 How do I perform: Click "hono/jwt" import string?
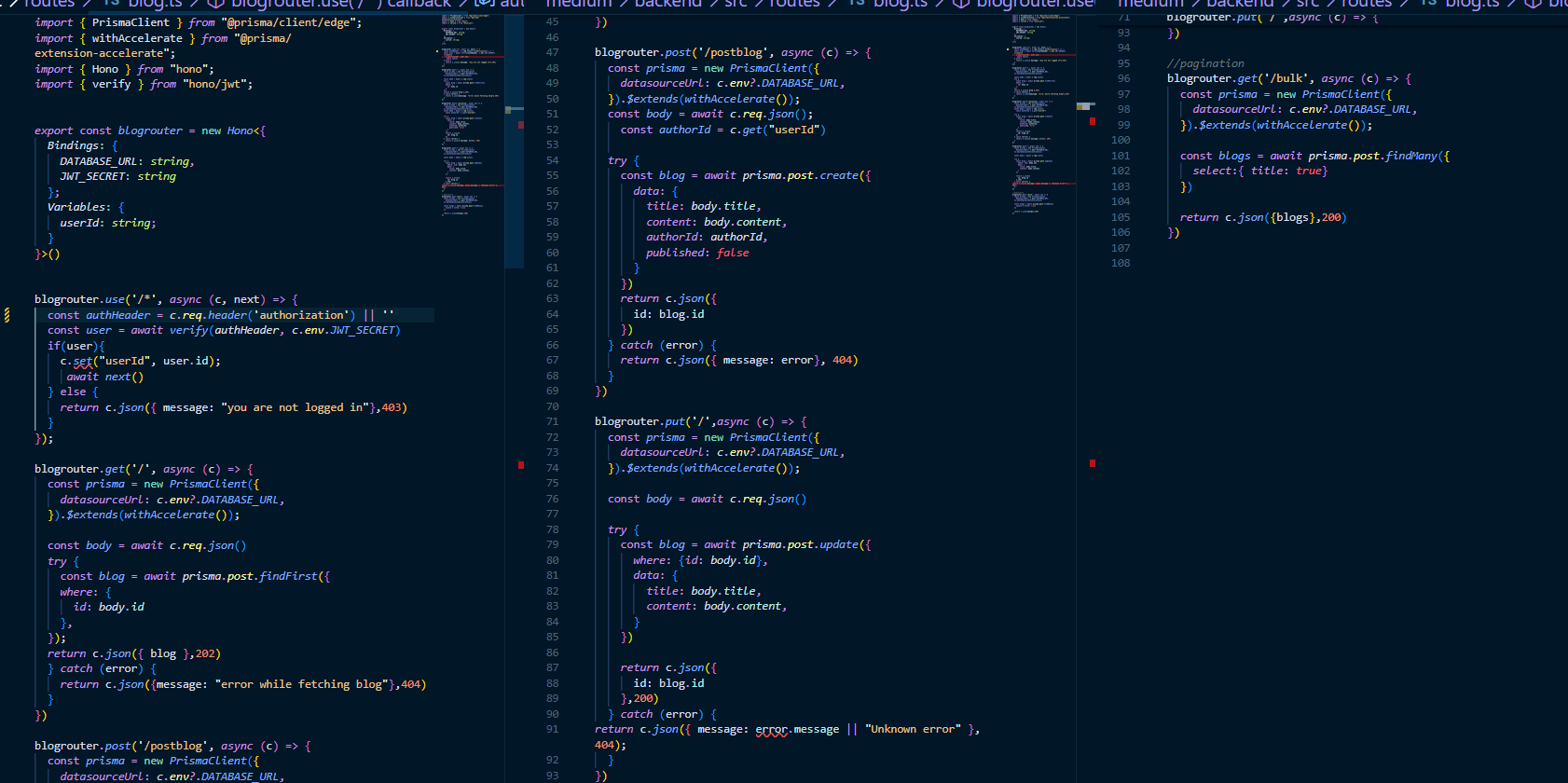218,84
